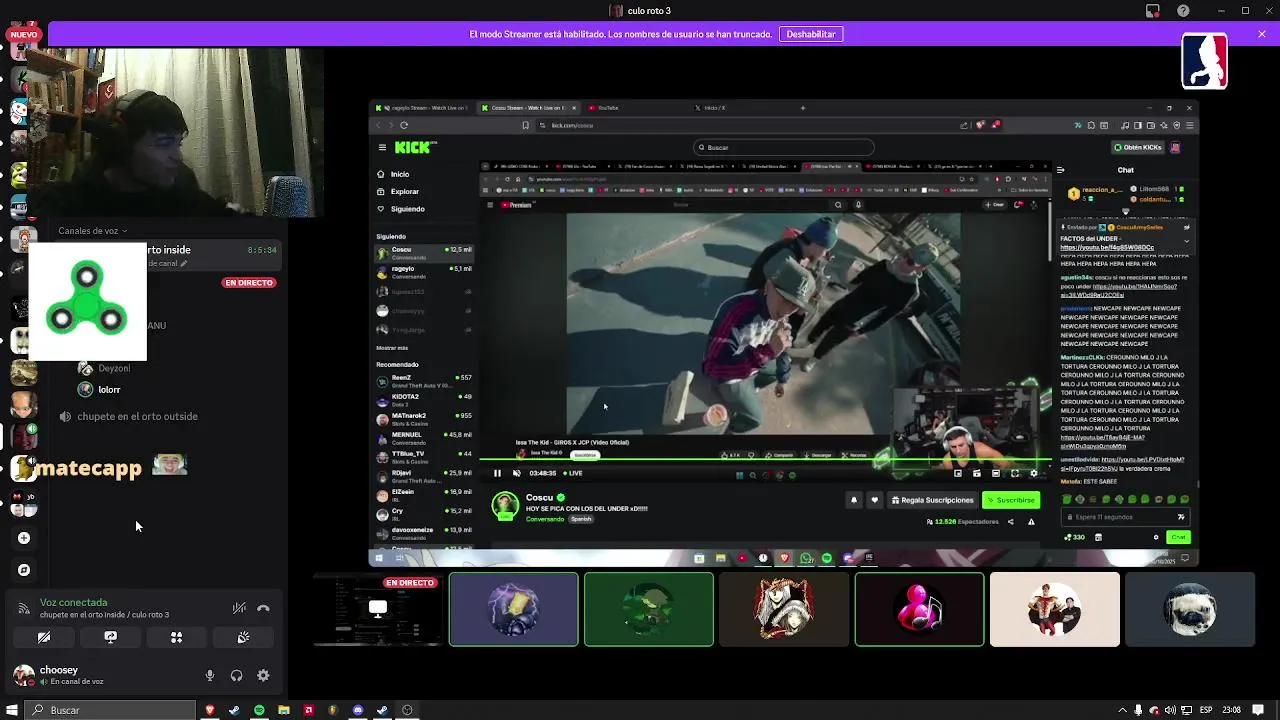Select user lolorr in voice channel
The height and width of the screenshot is (720, 1280).
pyautogui.click(x=100, y=389)
